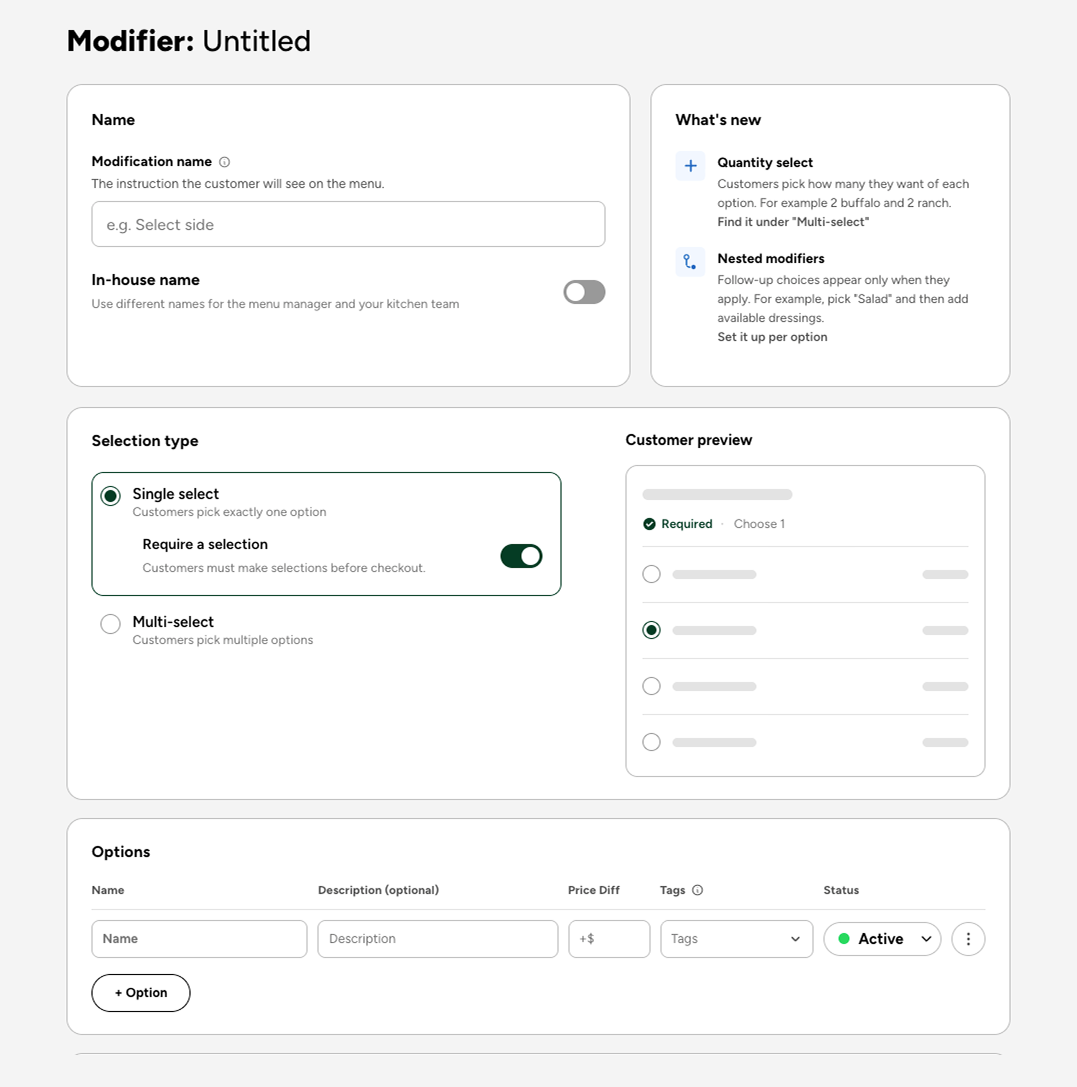Click the option Description input field

pos(438,939)
